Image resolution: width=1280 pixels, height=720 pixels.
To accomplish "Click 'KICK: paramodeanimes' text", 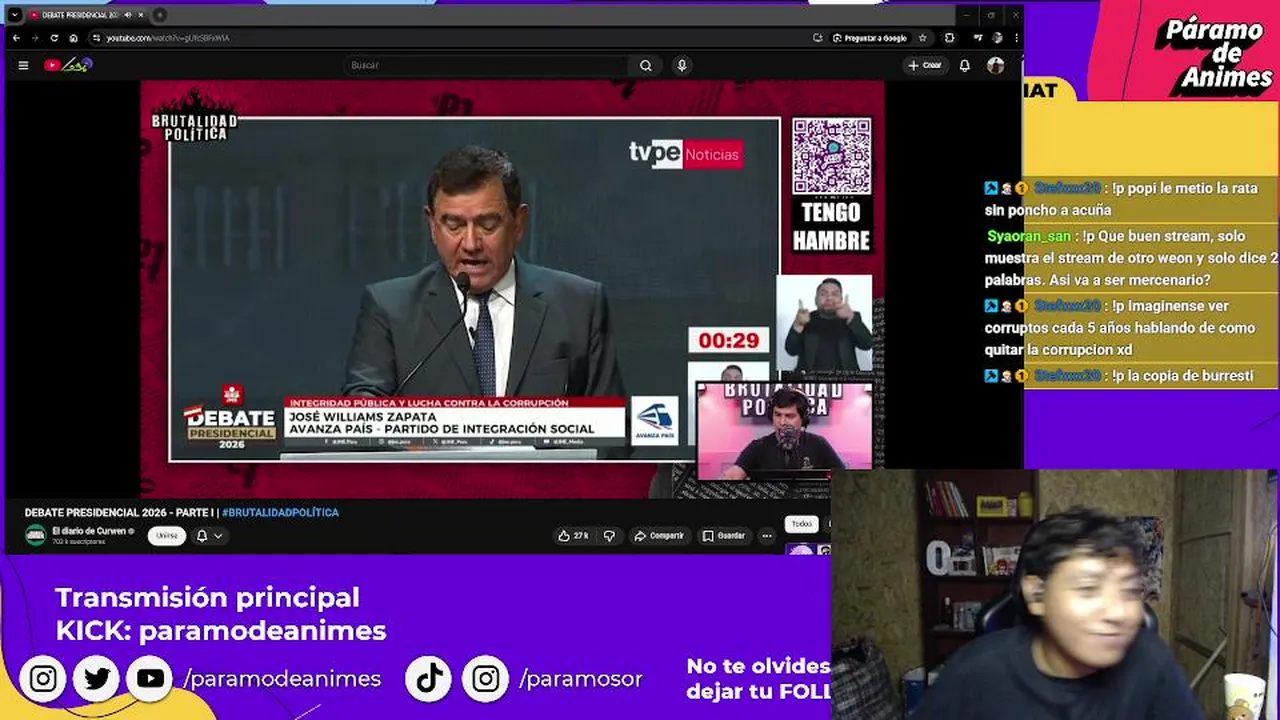I will [x=221, y=631].
